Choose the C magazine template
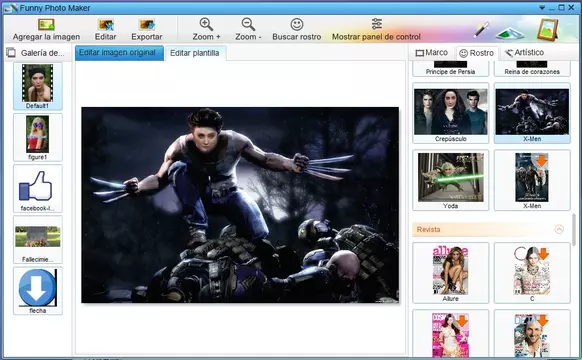The height and width of the screenshot is (360, 582). 532,273
